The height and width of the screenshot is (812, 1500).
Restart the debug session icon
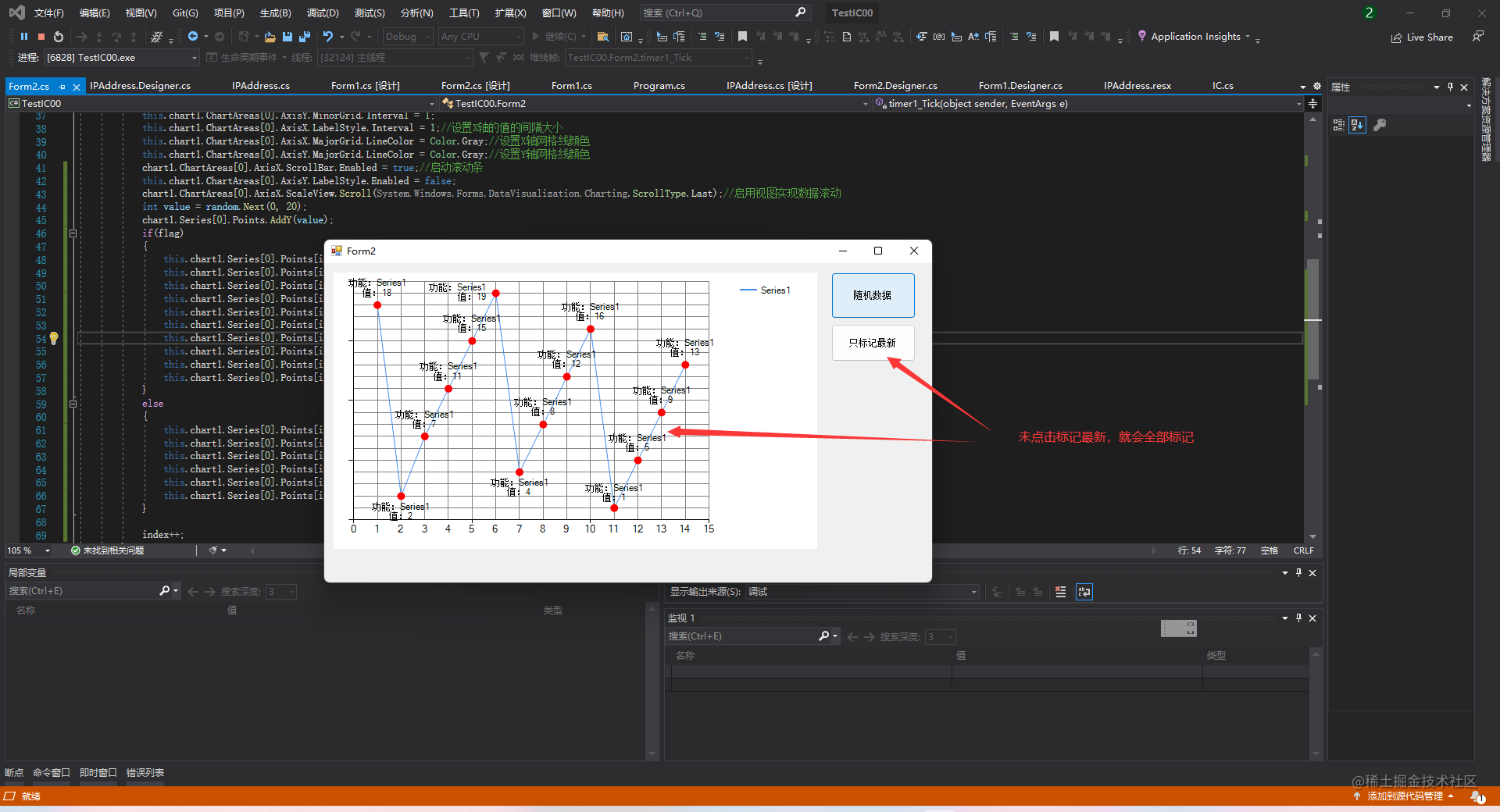pos(59,37)
